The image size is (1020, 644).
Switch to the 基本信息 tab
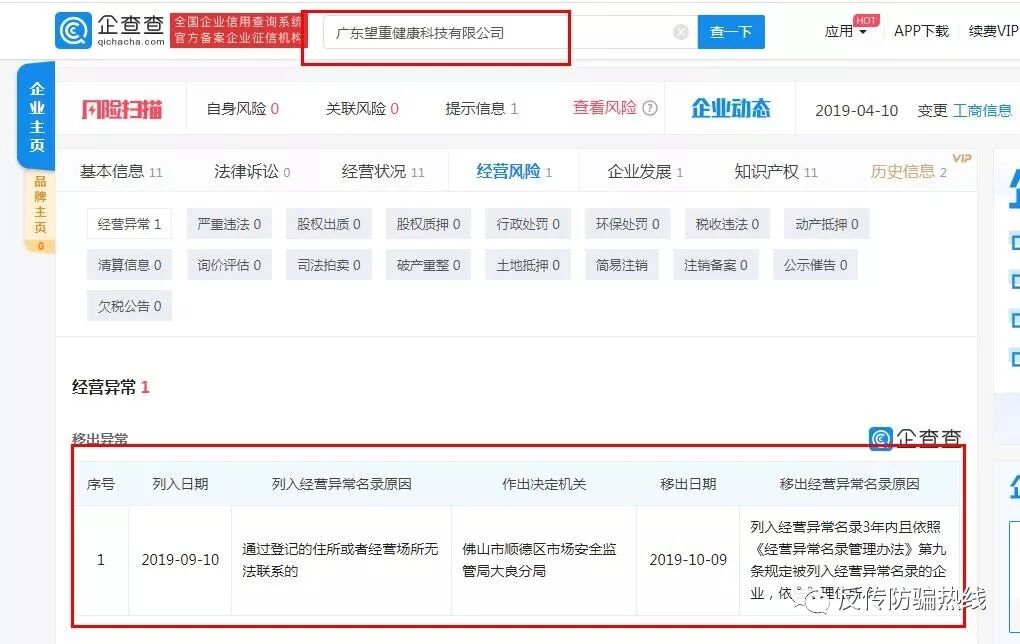[x=121, y=172]
